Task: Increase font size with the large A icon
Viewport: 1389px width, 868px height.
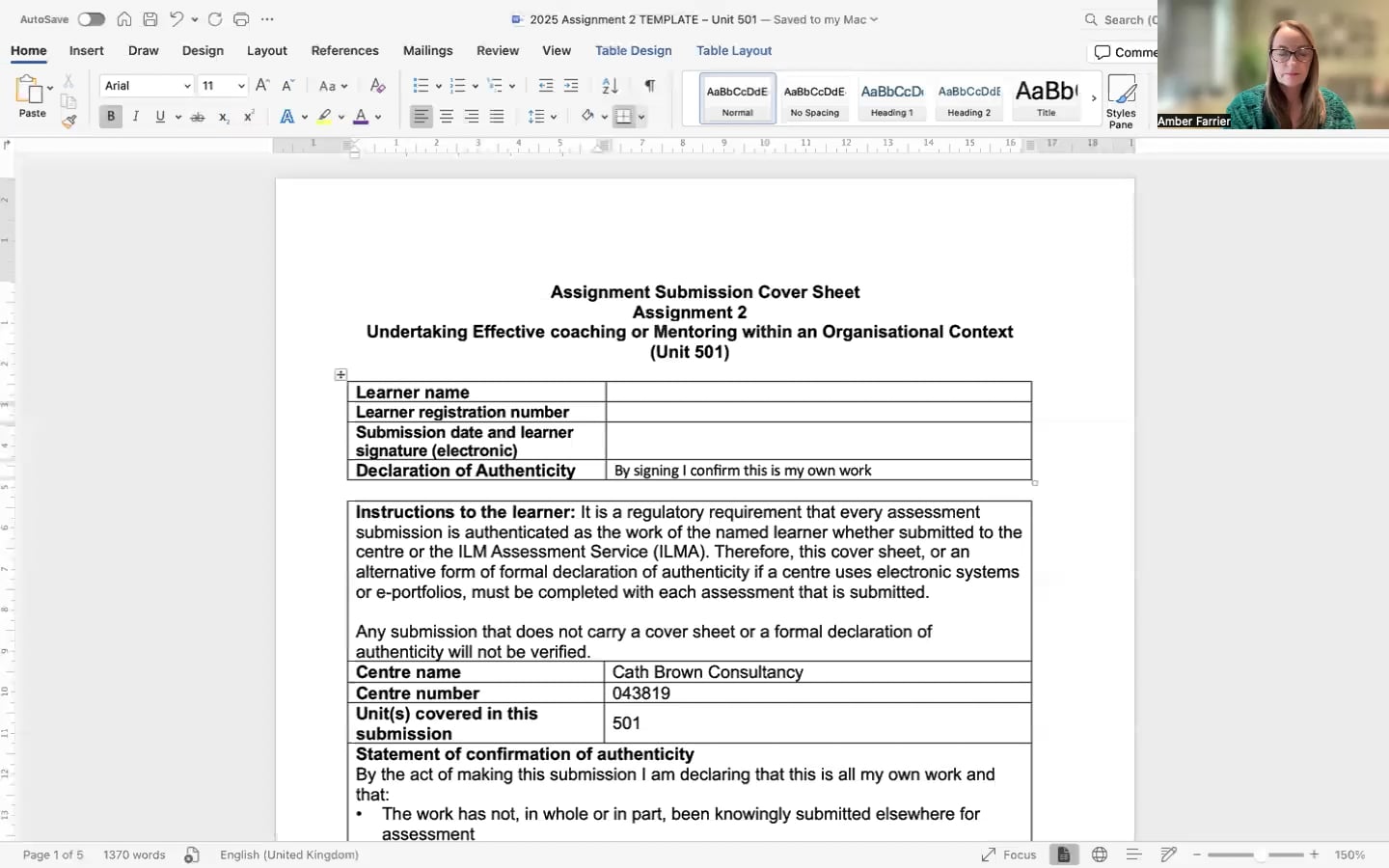Action: [262, 86]
